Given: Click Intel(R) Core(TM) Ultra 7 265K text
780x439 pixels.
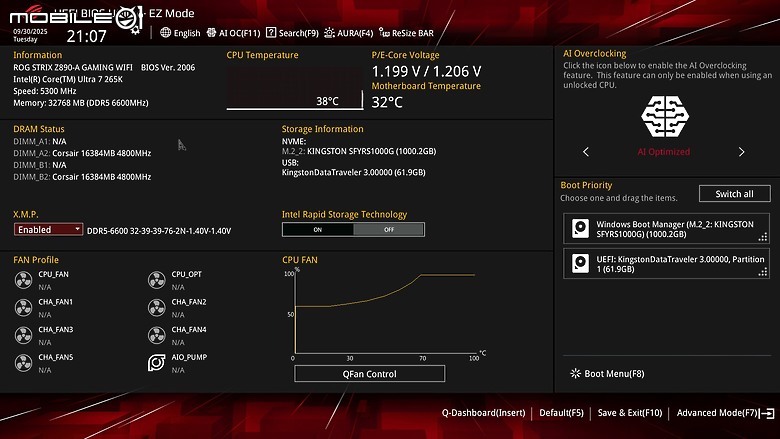Looking at the screenshot, I should click(x=68, y=79).
